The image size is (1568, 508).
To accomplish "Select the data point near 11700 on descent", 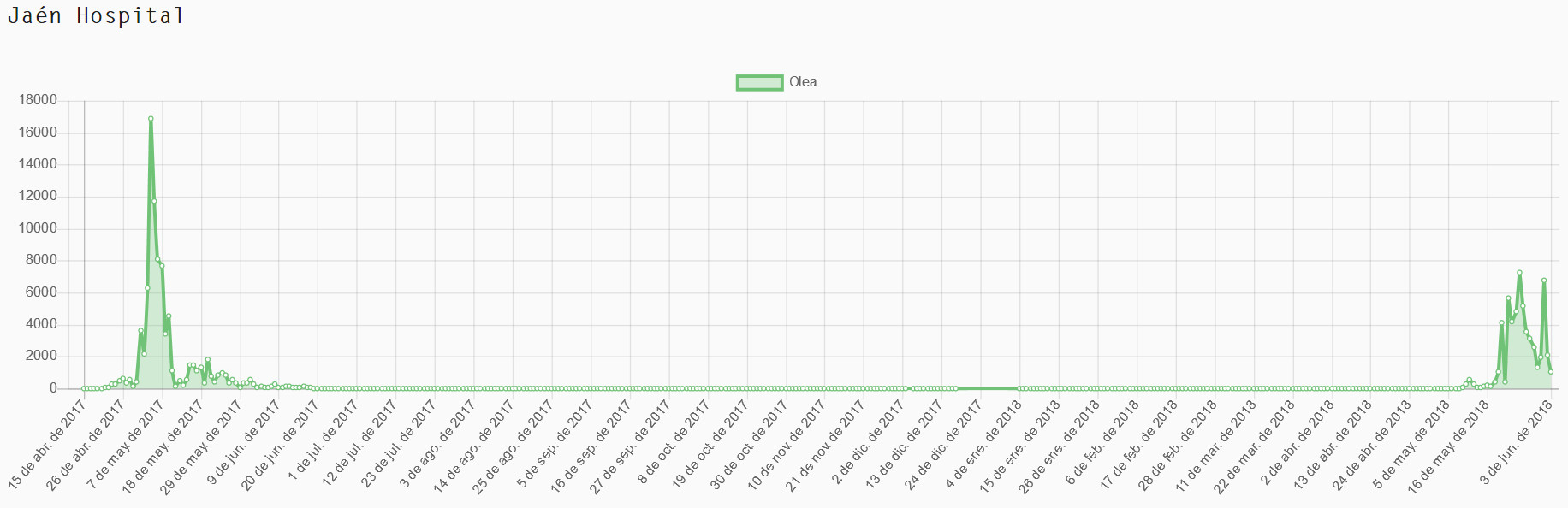I will (154, 202).
